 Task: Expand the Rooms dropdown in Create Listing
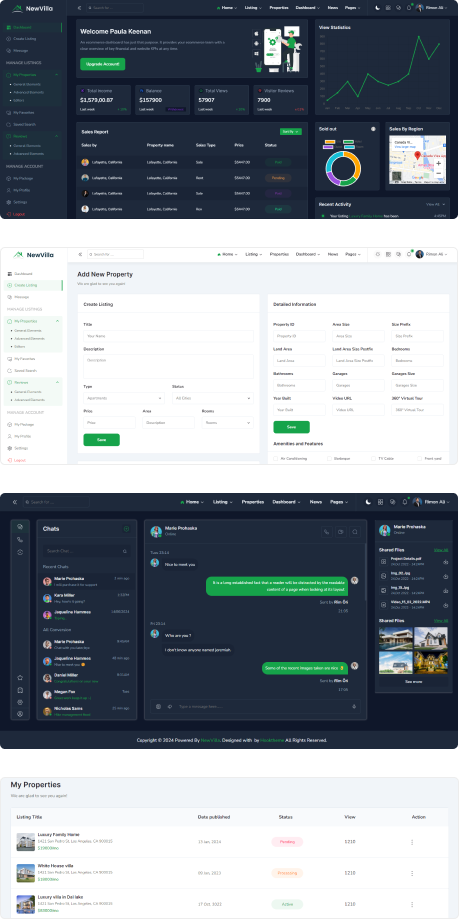click(x=227, y=422)
